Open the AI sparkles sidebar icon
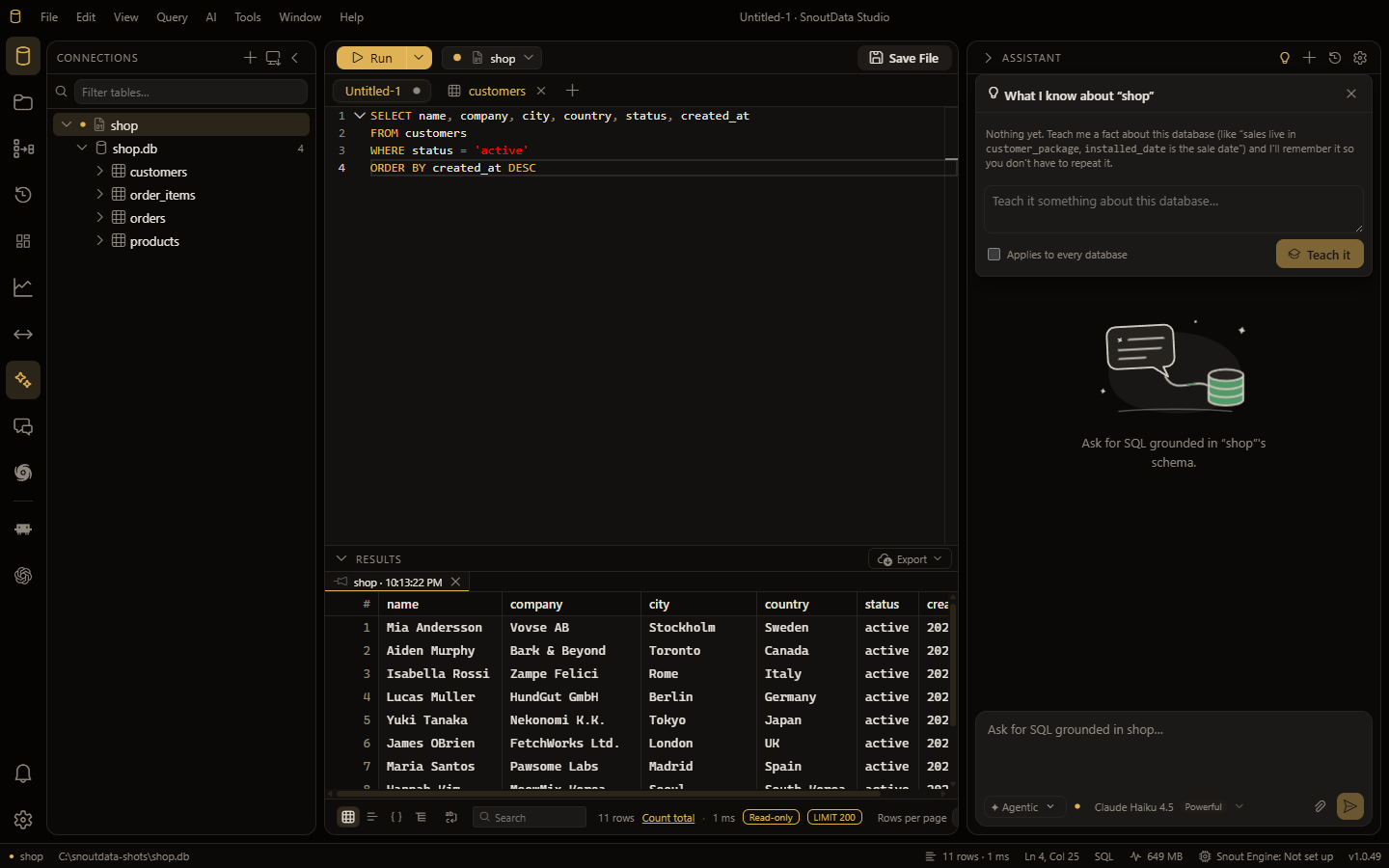This screenshot has width=1389, height=868. pyautogui.click(x=23, y=380)
